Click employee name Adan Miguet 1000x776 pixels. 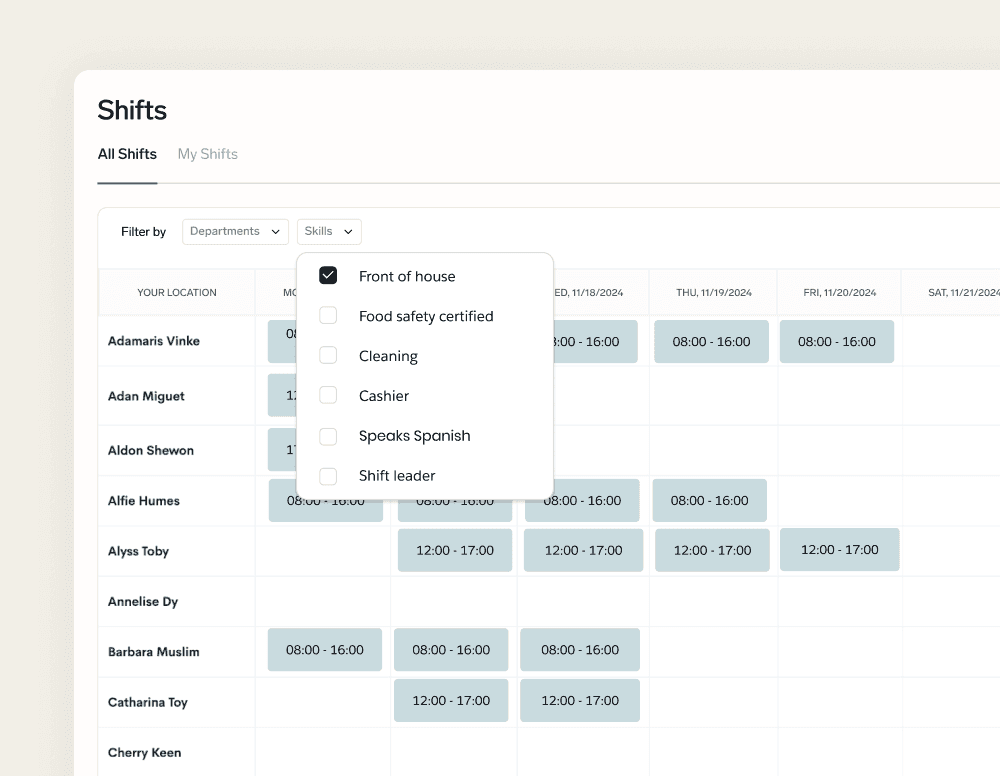pyautogui.click(x=146, y=396)
